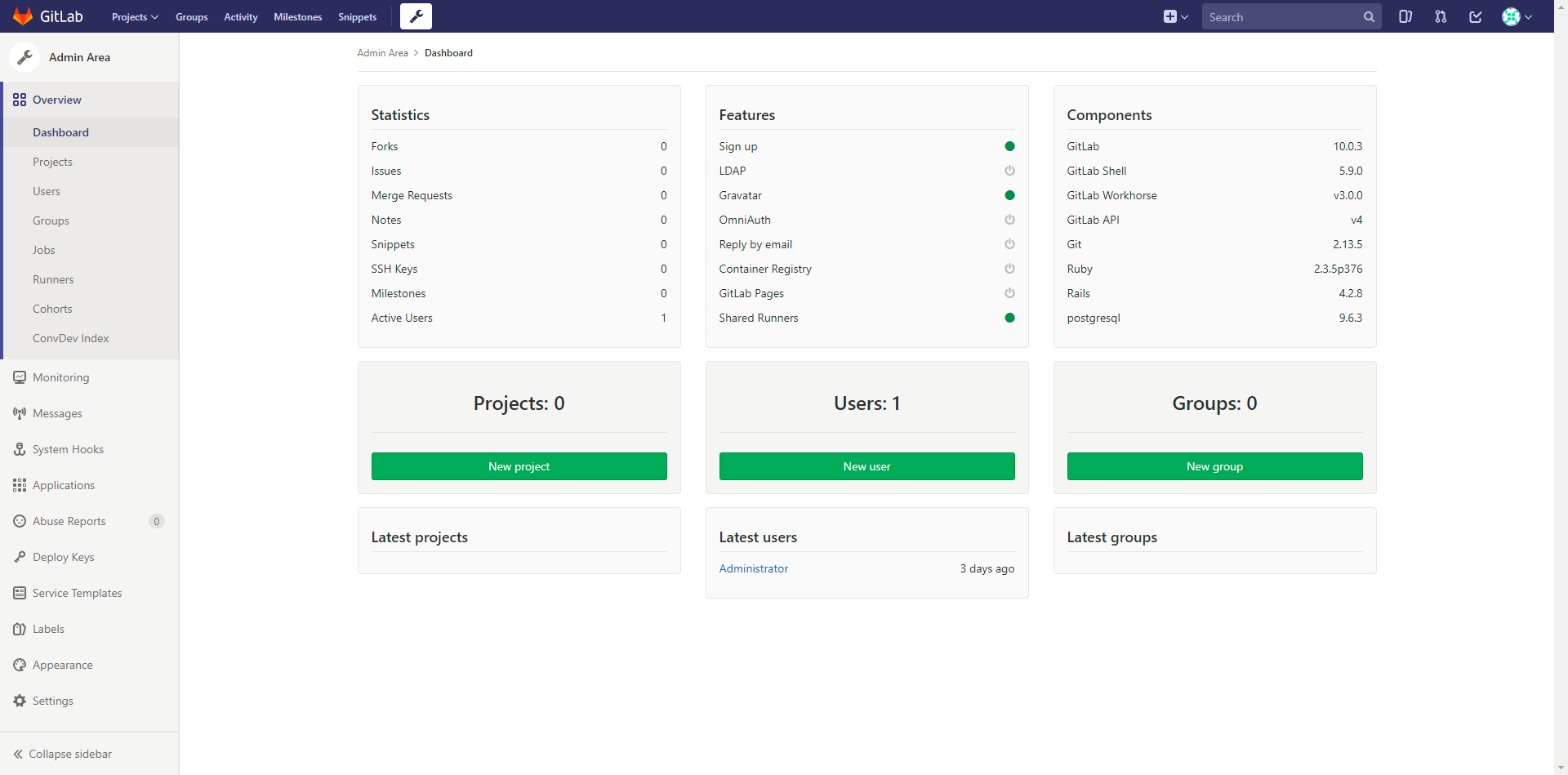Select Jobs in the sidebar
The image size is (1568, 775).
click(x=91, y=250)
